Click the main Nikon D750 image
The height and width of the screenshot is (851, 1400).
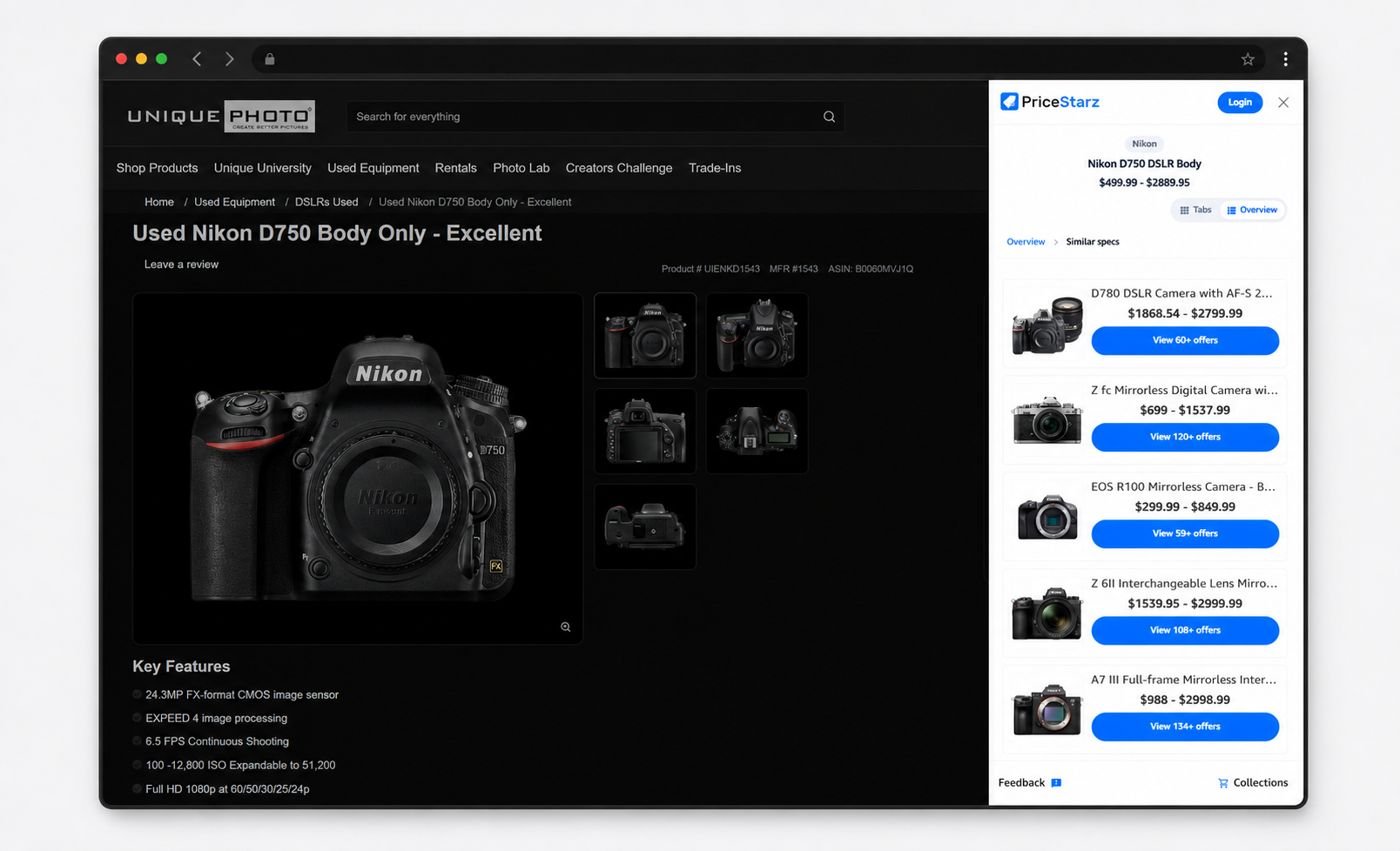coord(358,469)
